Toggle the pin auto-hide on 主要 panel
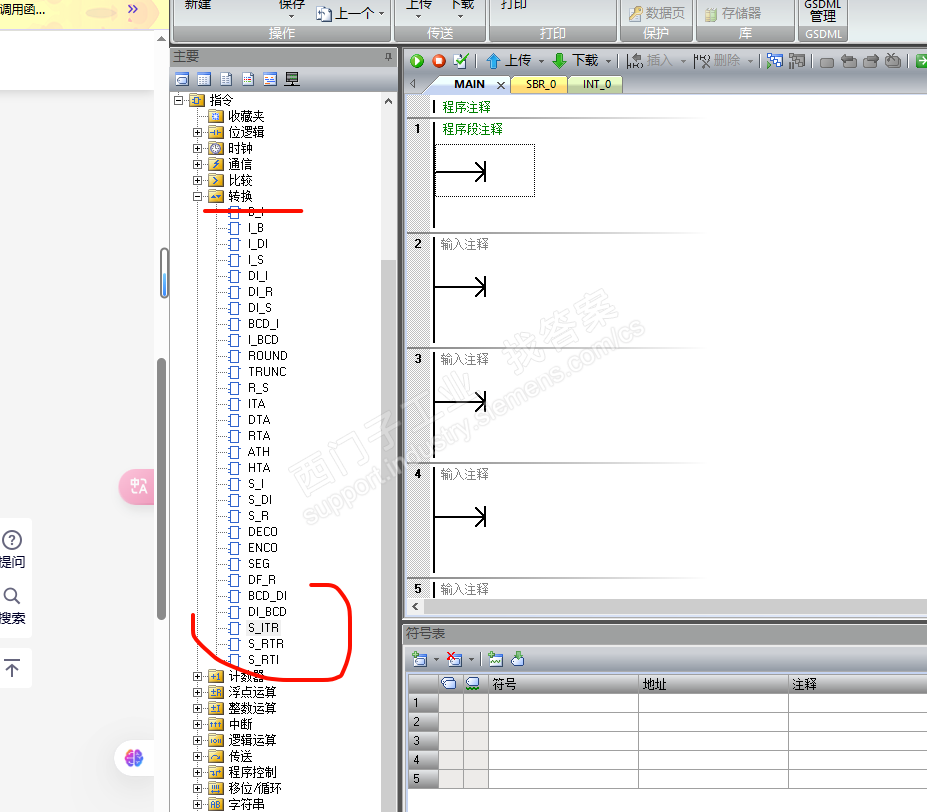 click(388, 57)
